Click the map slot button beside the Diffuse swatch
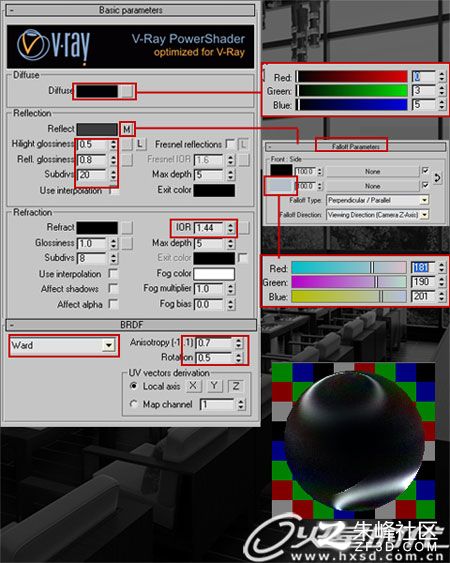Viewport: 450px width, 563px height. pyautogui.click(x=126, y=91)
